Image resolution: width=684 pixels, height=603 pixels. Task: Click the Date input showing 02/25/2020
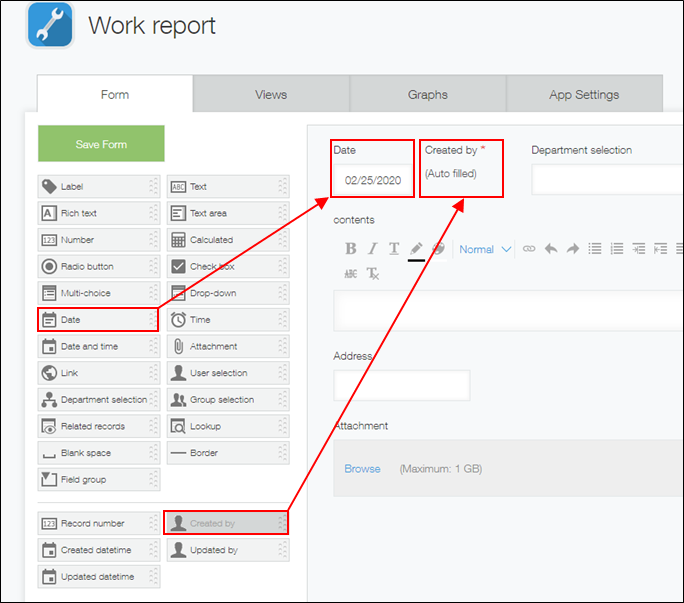click(x=373, y=180)
